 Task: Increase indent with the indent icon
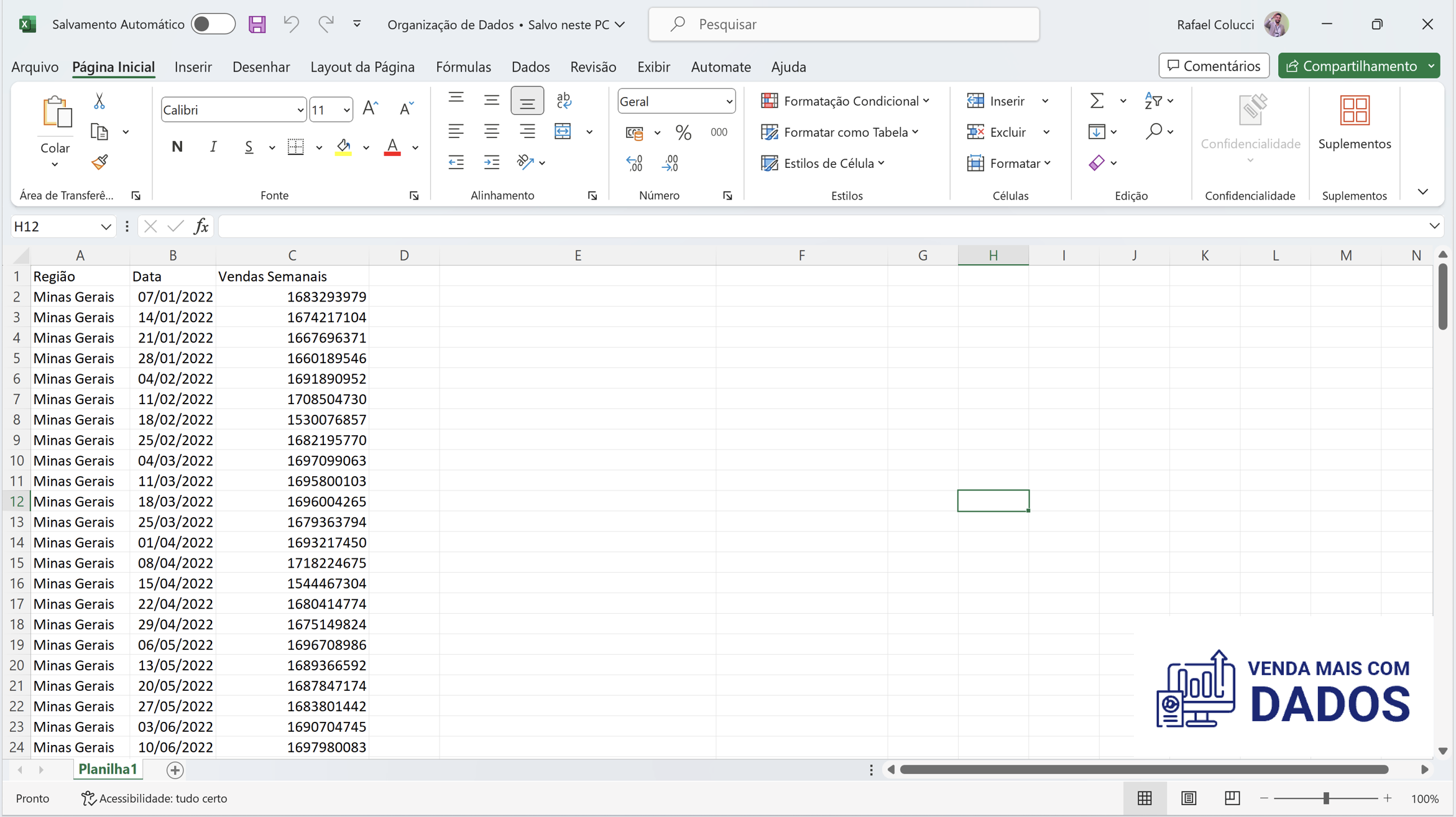(x=491, y=162)
